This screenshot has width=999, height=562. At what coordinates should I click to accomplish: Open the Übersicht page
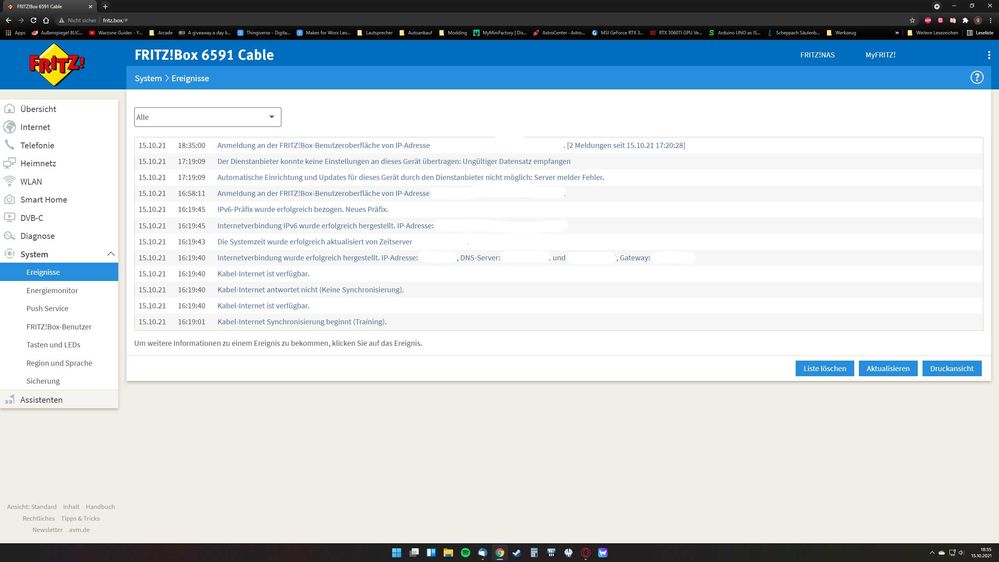[x=38, y=109]
